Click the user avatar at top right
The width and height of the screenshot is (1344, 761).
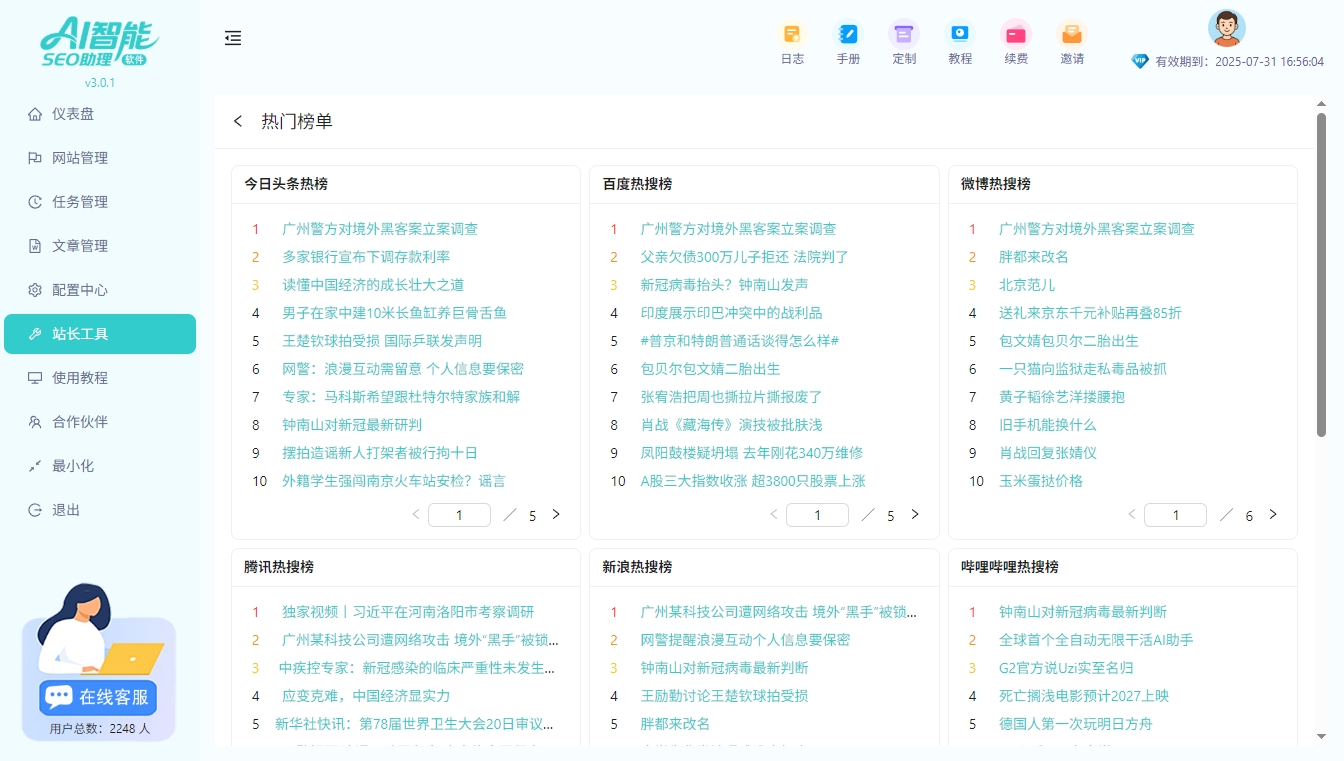click(x=1226, y=28)
